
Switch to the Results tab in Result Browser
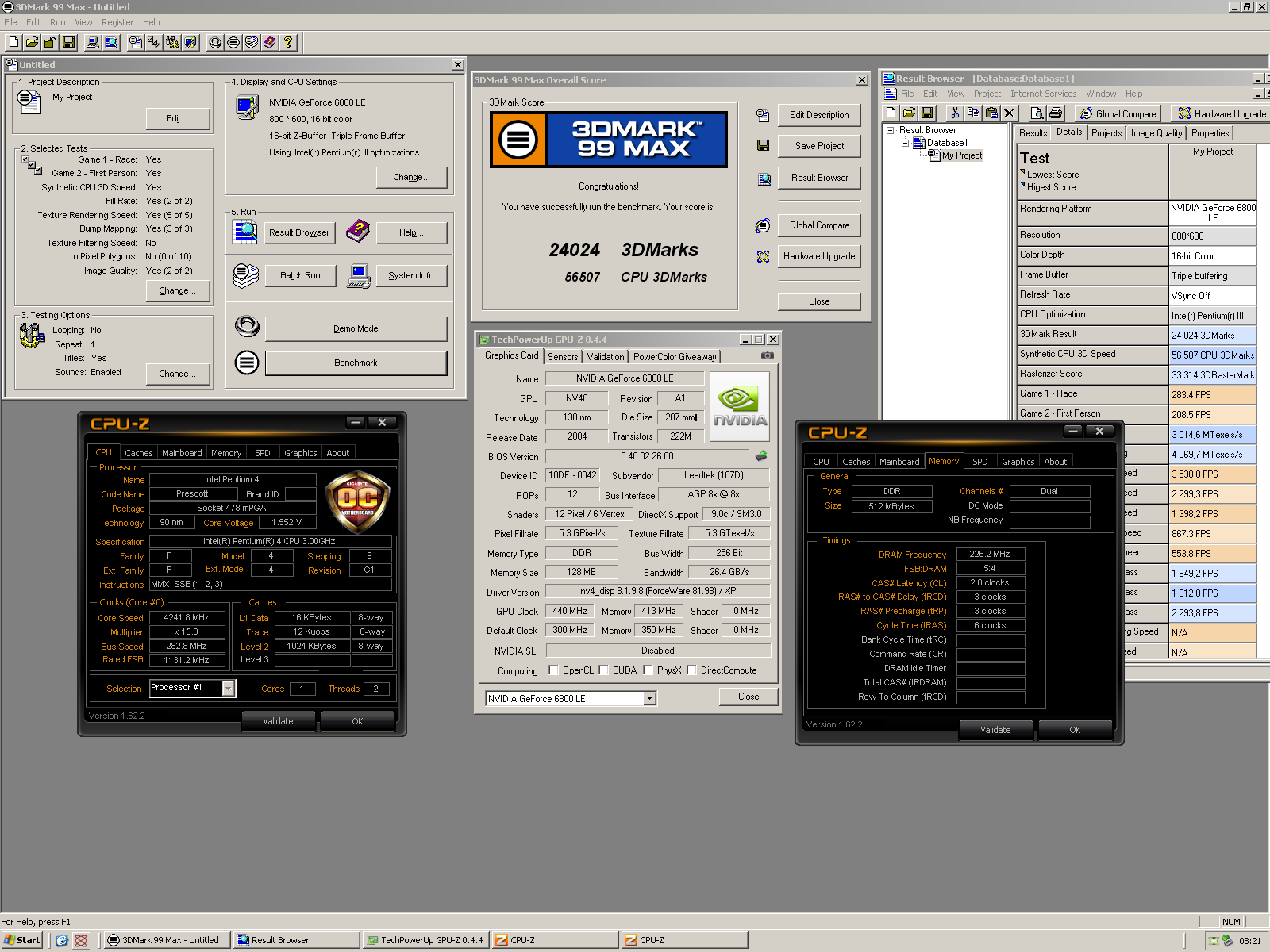(1033, 133)
